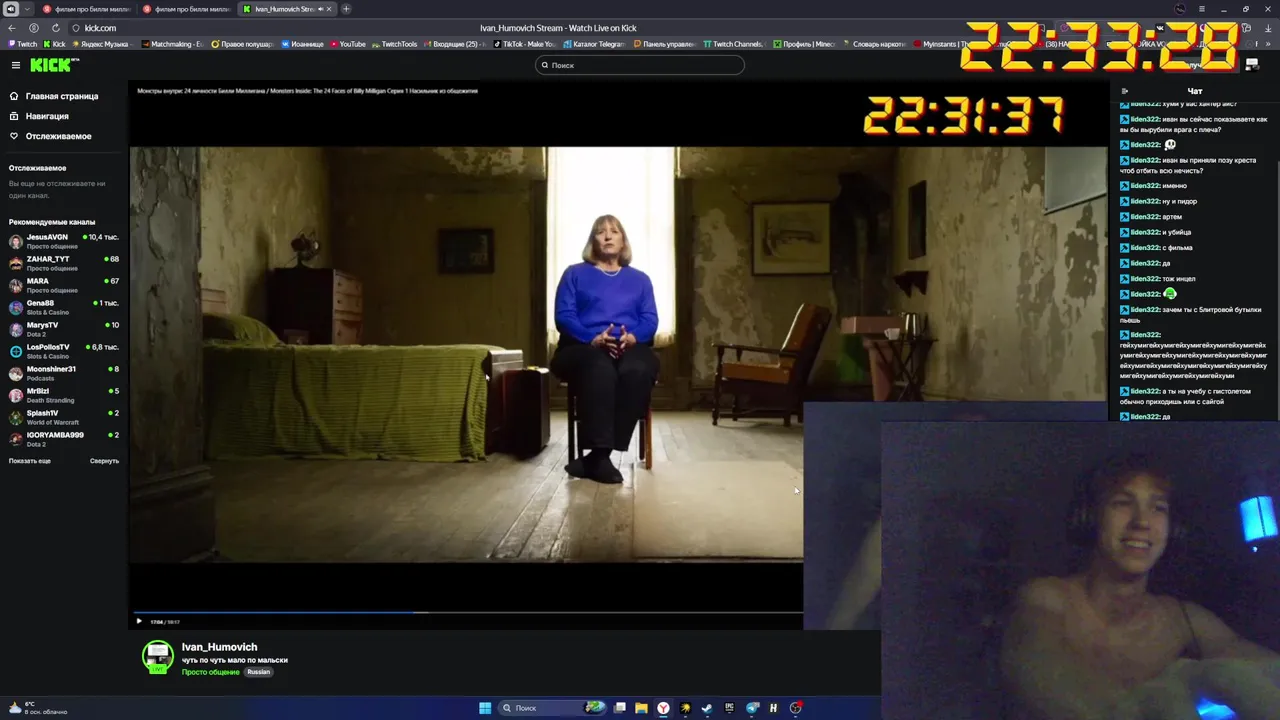1280x720 pixels.
Task: Open Steam from taskbar
Action: 707,708
